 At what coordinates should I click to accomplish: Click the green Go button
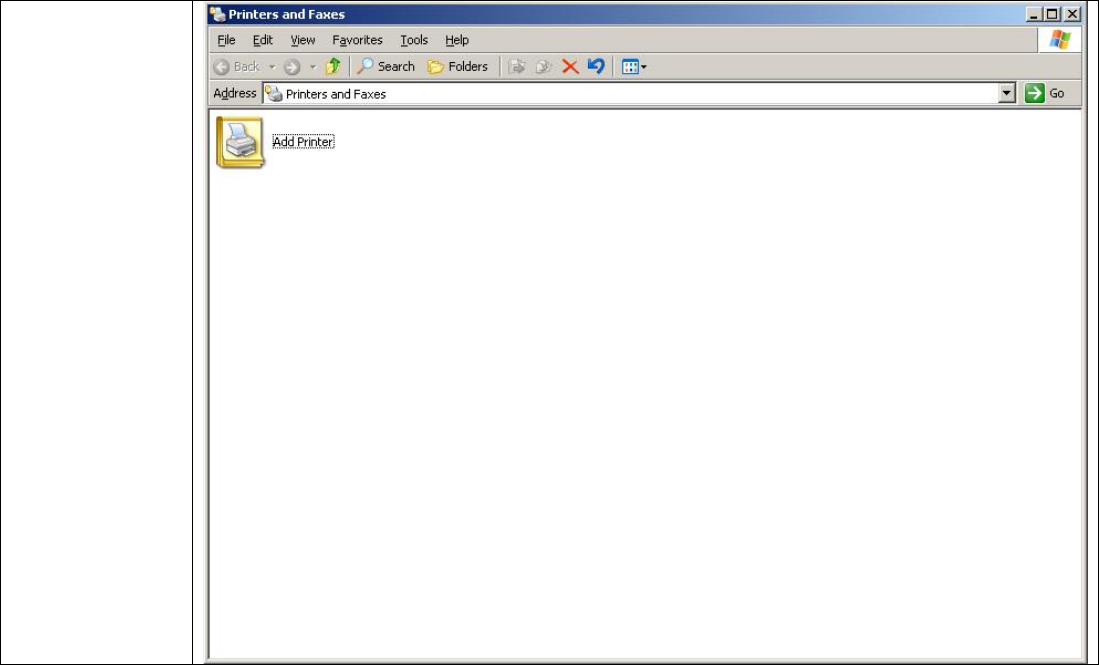1045,93
